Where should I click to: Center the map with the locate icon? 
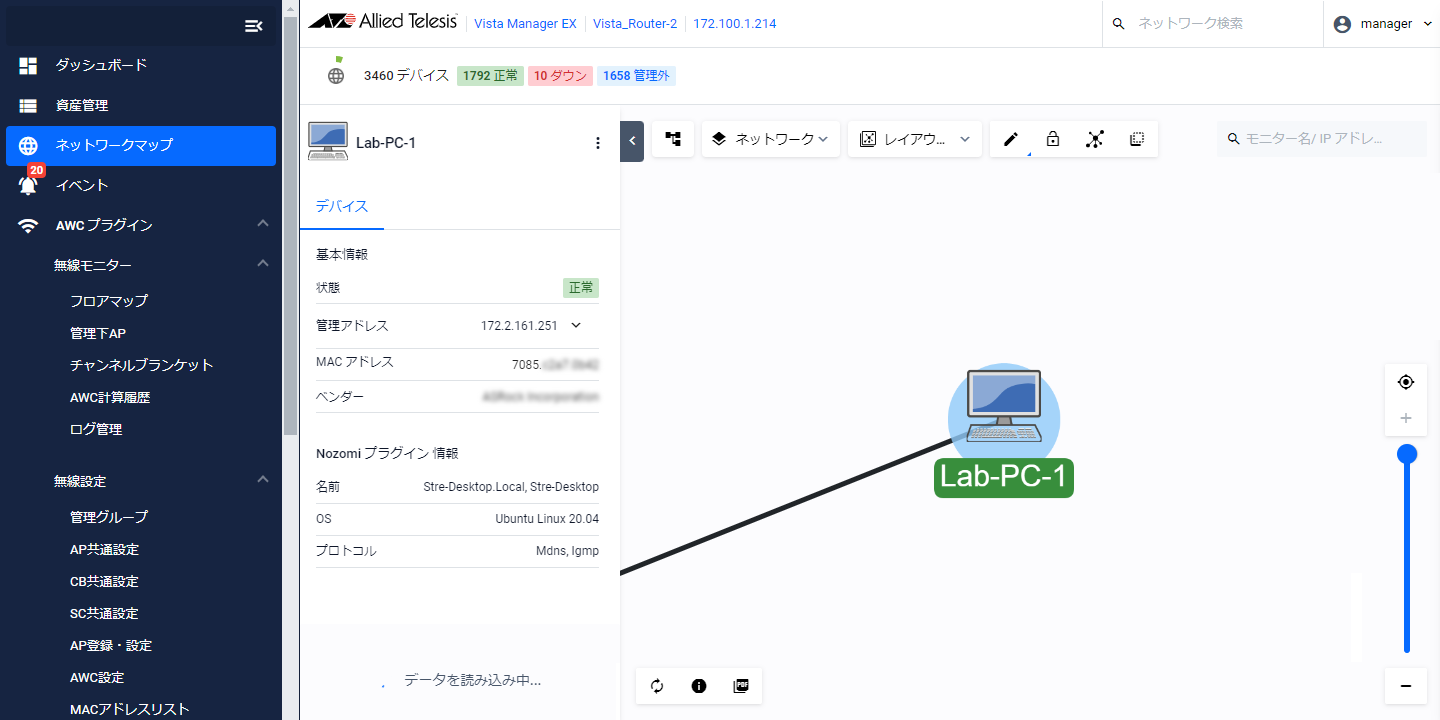pos(1406,382)
